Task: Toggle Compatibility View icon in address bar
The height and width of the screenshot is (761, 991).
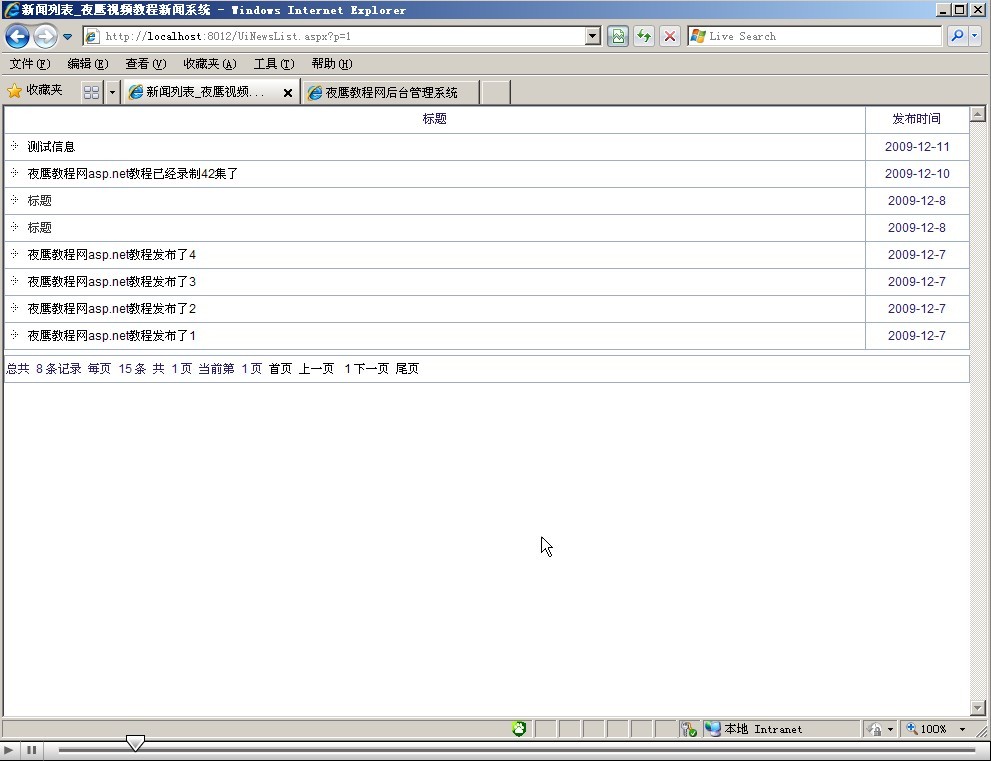Action: coord(618,37)
